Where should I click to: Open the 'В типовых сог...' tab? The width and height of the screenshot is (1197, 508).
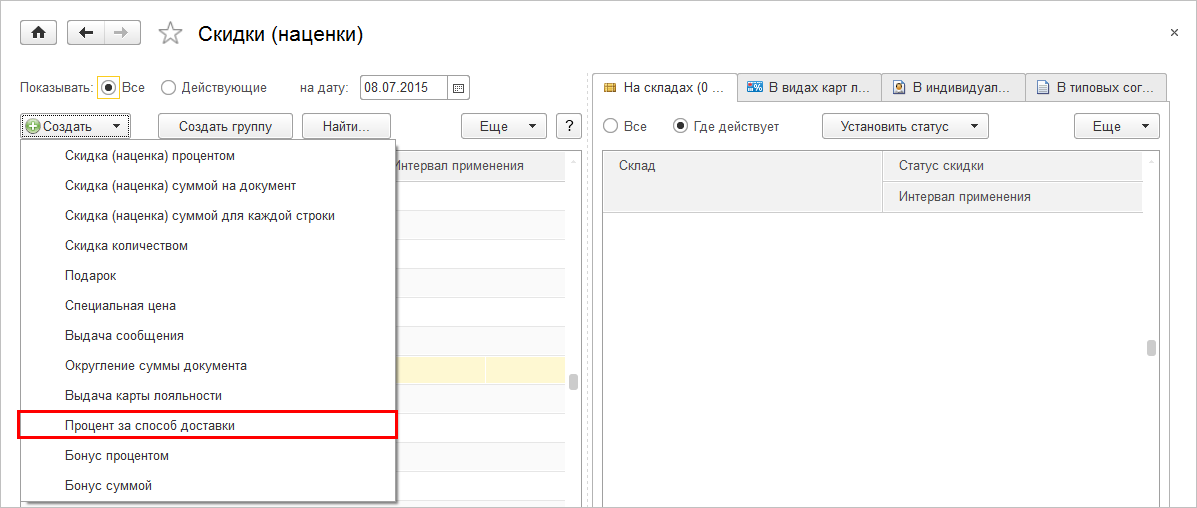pyautogui.click(x=1096, y=88)
